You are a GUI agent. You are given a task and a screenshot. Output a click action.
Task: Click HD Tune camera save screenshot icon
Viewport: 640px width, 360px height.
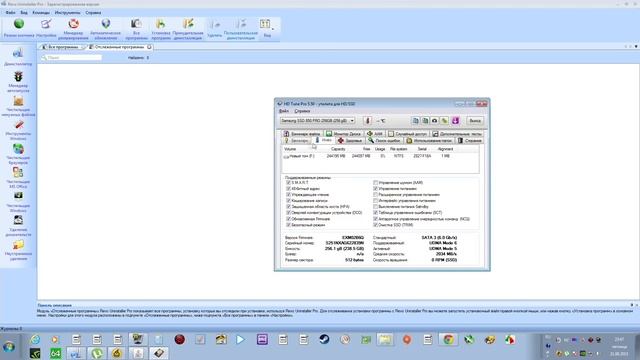pos(434,121)
